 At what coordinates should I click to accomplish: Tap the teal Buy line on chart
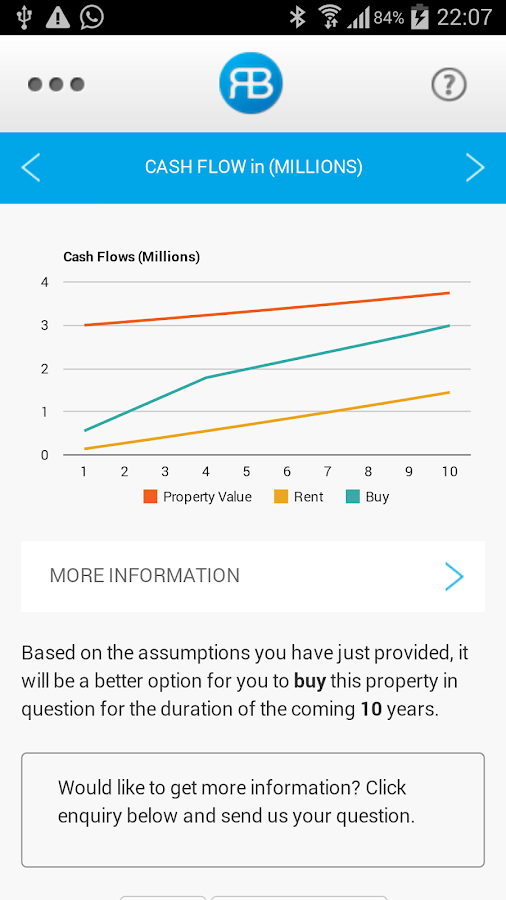tap(327, 352)
